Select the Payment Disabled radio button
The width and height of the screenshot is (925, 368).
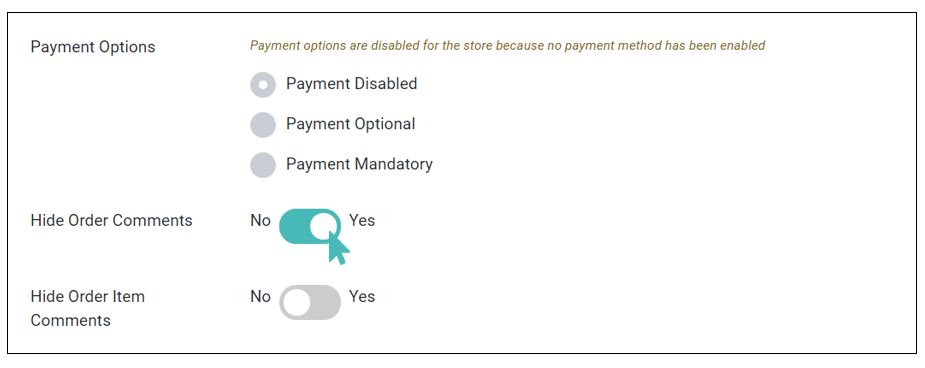pyautogui.click(x=263, y=85)
